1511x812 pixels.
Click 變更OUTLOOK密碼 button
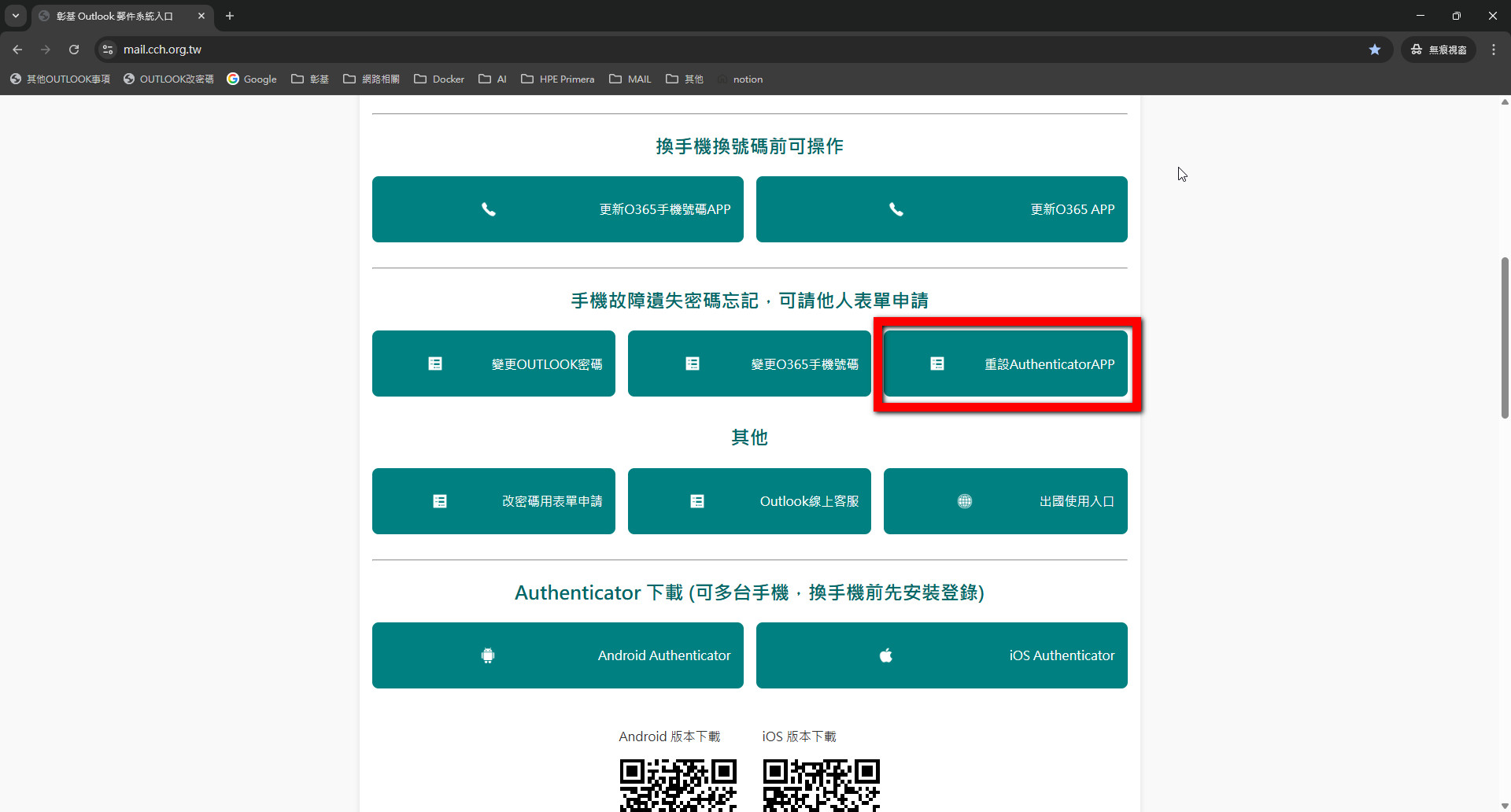point(493,364)
